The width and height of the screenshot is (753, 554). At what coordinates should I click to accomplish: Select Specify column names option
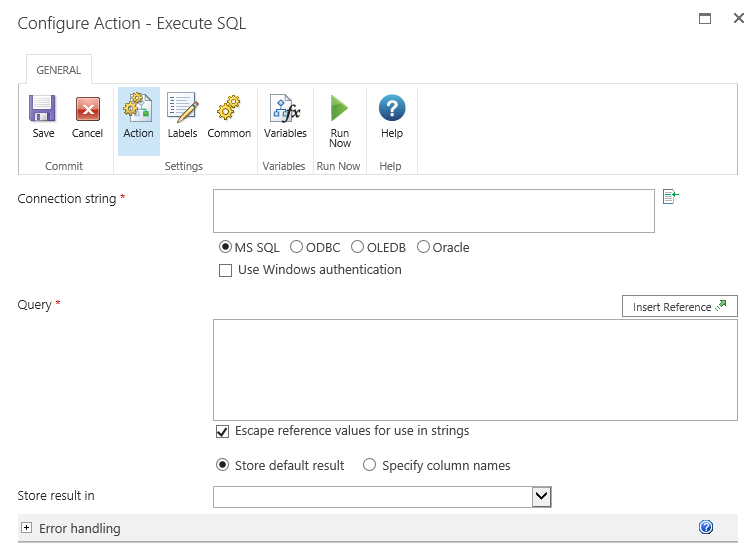[x=370, y=465]
